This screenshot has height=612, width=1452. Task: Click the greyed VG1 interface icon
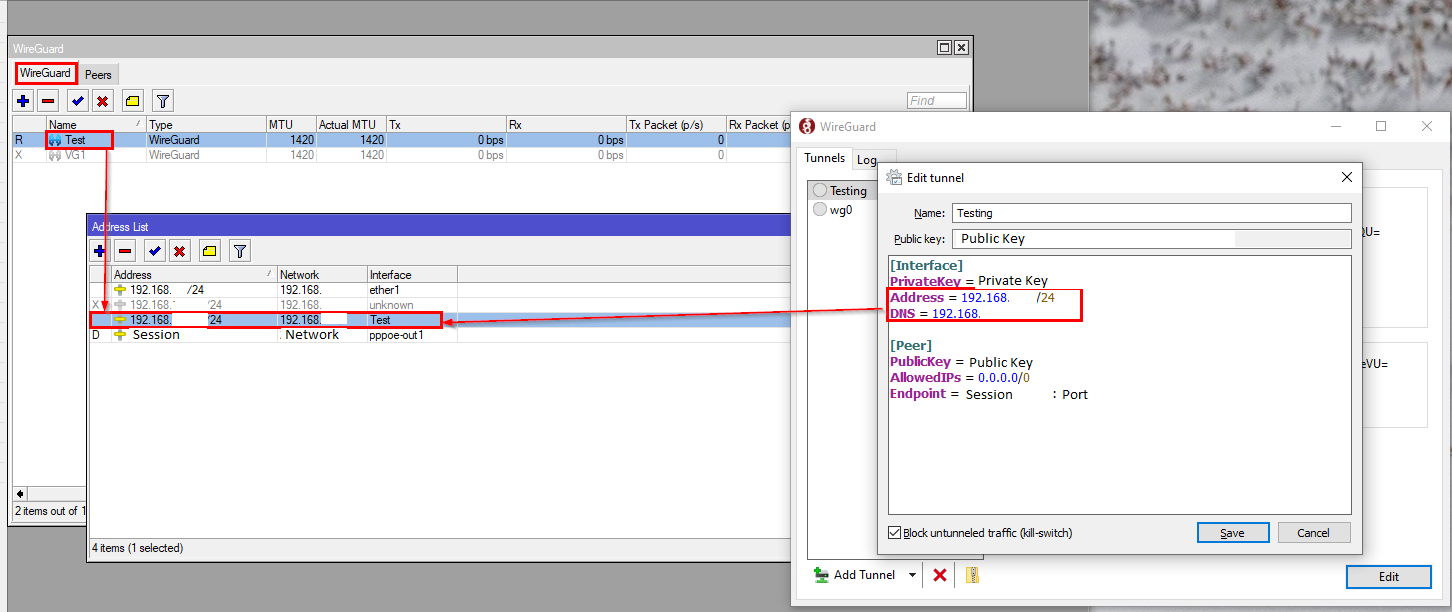(x=55, y=155)
